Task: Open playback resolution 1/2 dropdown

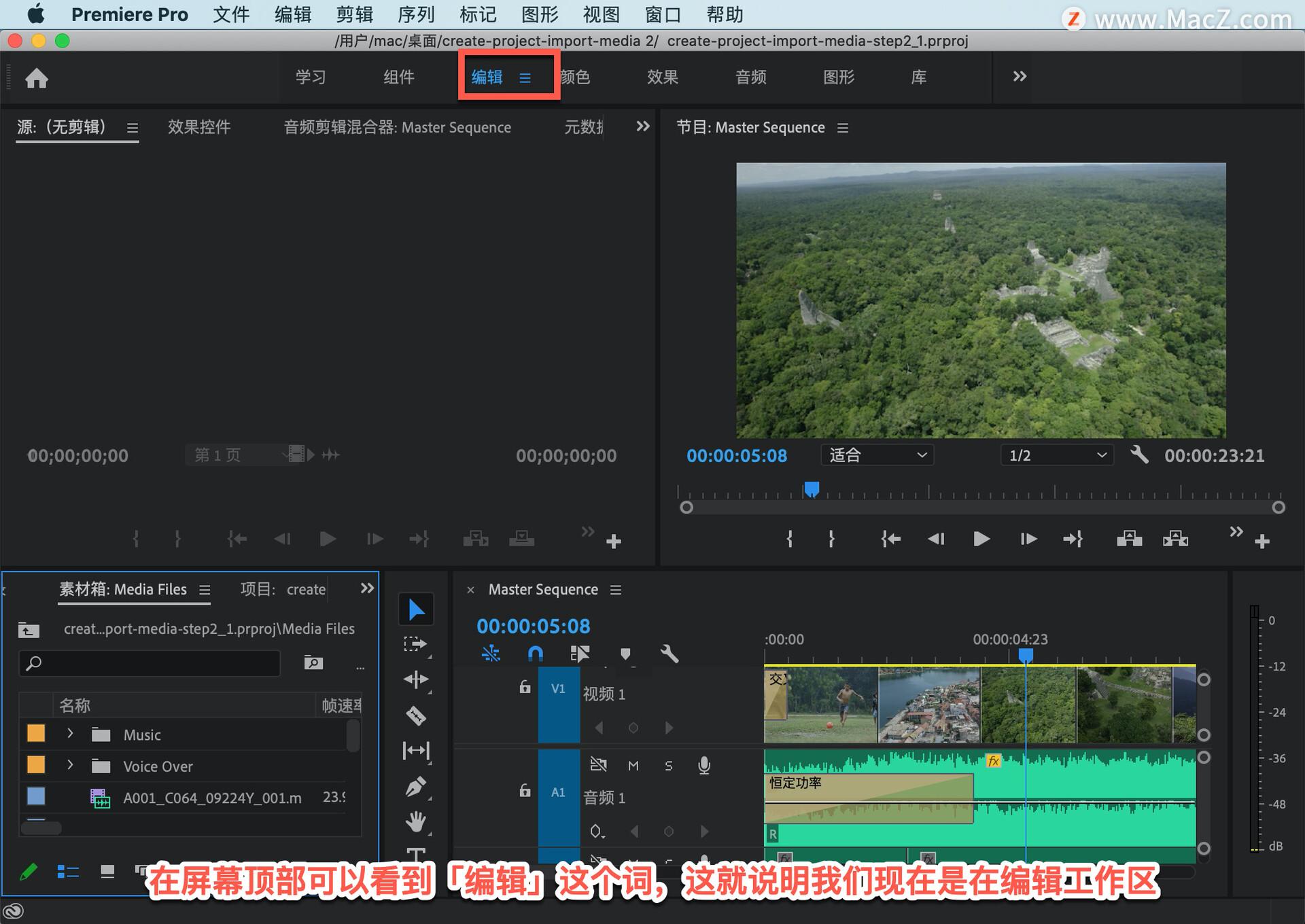Action: (1057, 455)
